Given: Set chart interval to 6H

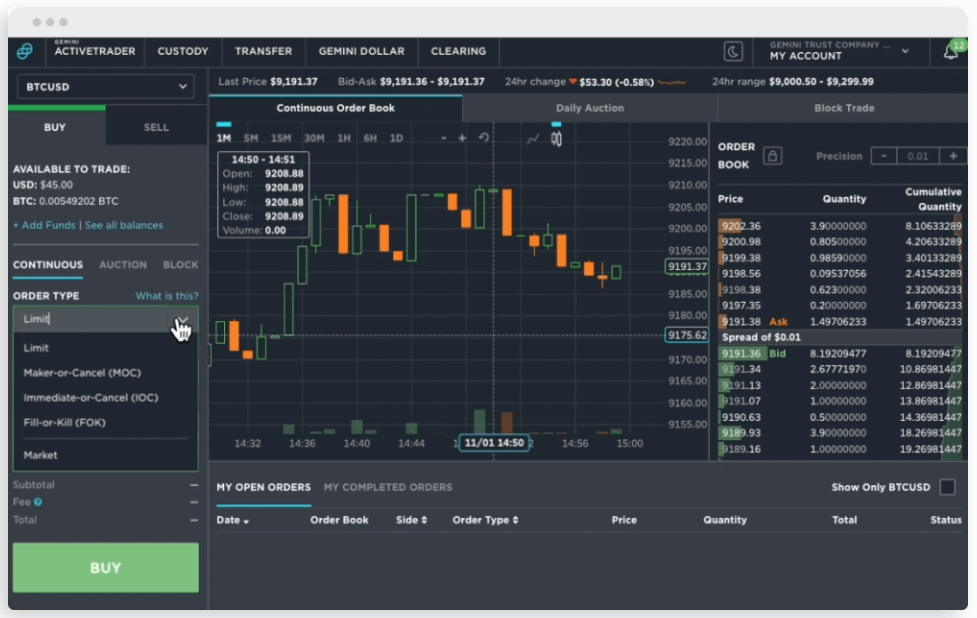Looking at the screenshot, I should click(370, 138).
